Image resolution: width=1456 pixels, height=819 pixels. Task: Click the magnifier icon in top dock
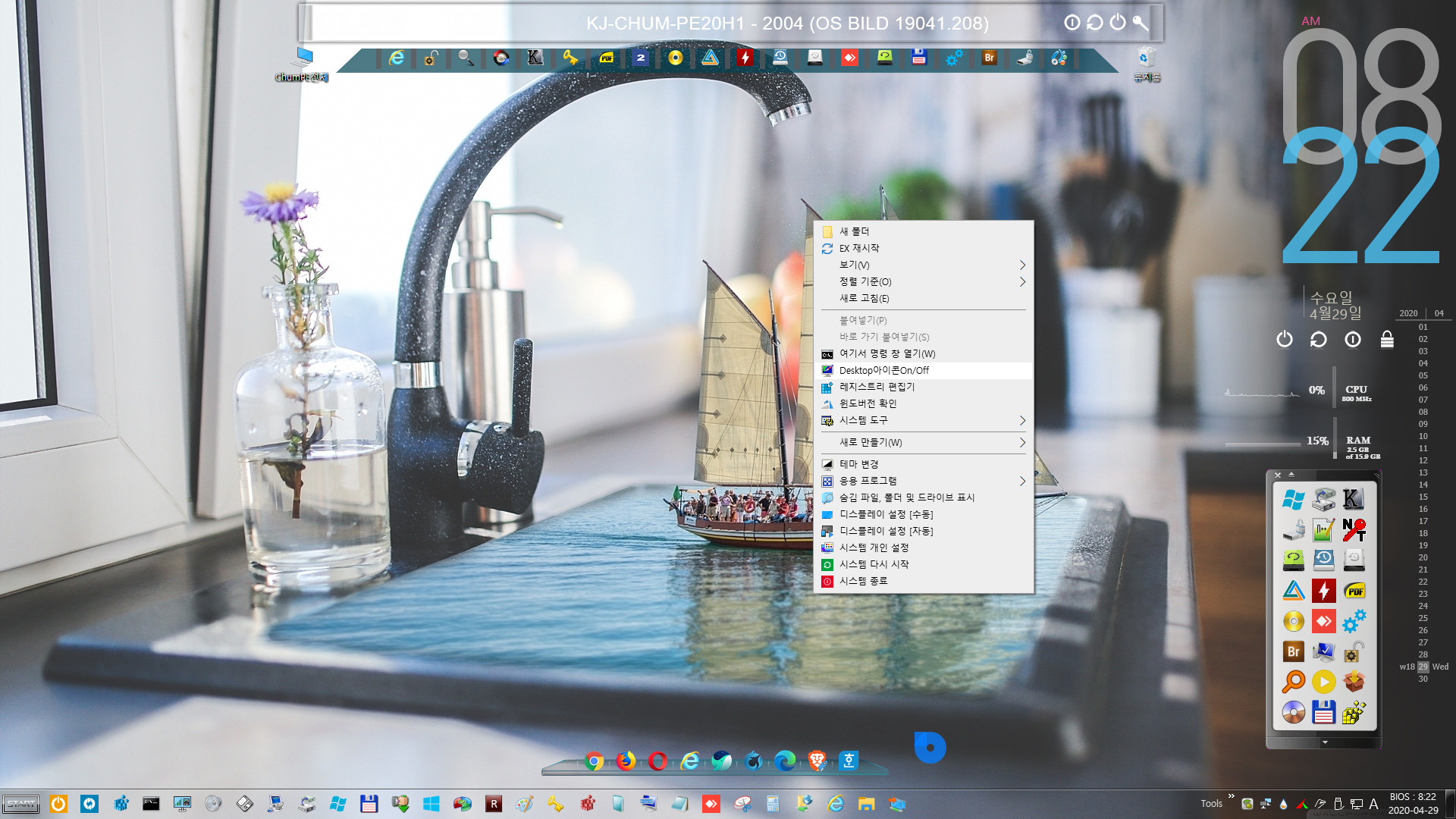[466, 58]
